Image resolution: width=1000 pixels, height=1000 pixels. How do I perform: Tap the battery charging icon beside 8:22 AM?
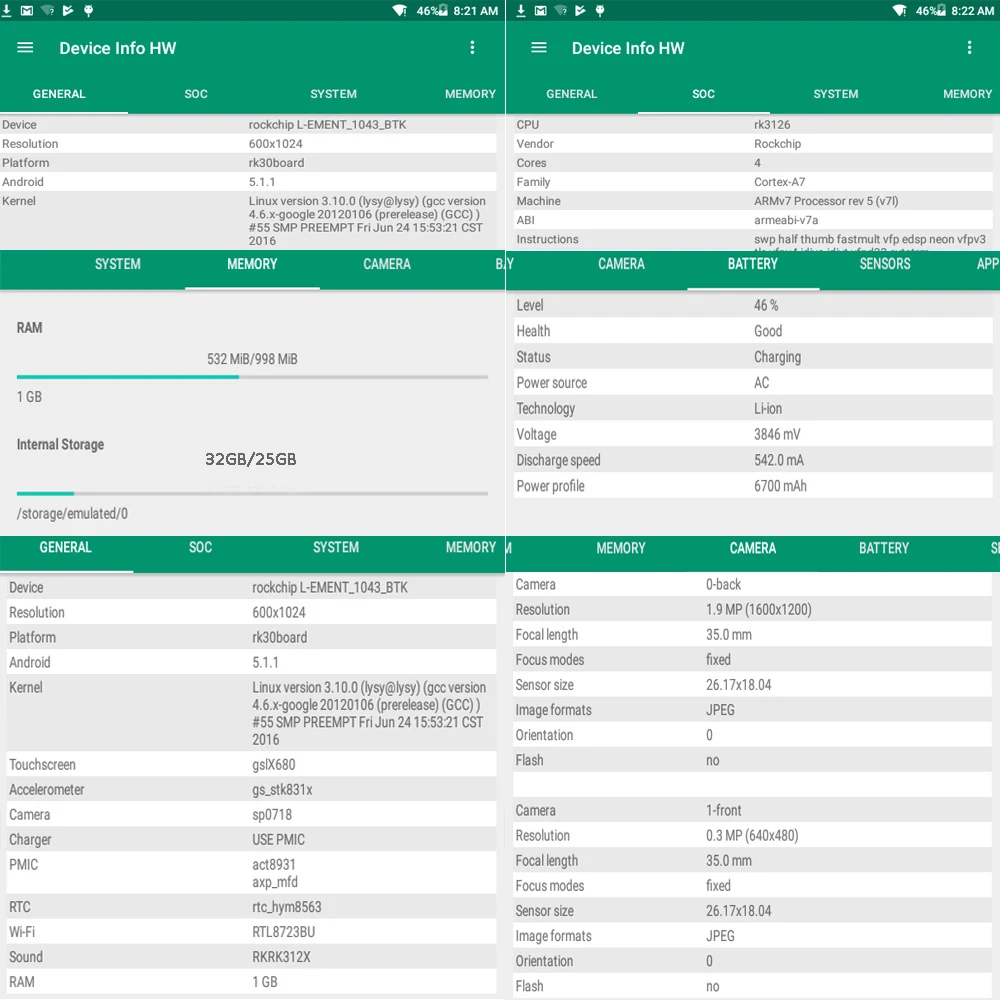click(x=941, y=10)
